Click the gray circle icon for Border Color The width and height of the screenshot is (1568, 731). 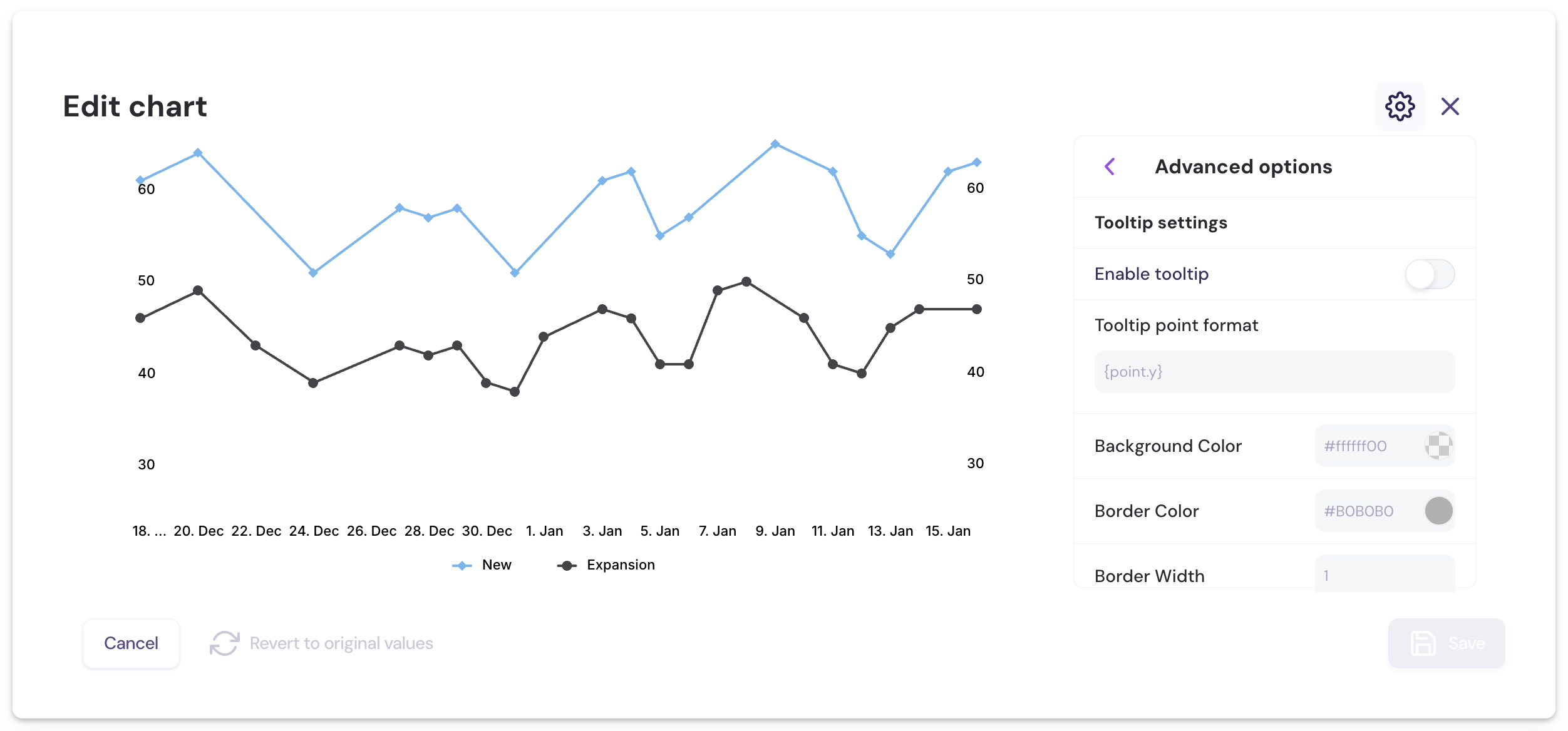tap(1438, 511)
